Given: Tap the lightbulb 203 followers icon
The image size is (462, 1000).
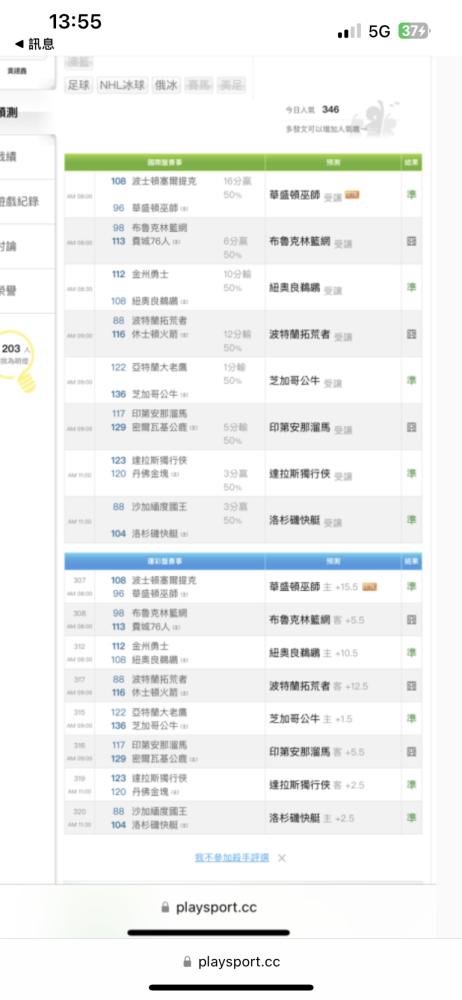Looking at the screenshot, I should point(18,362).
